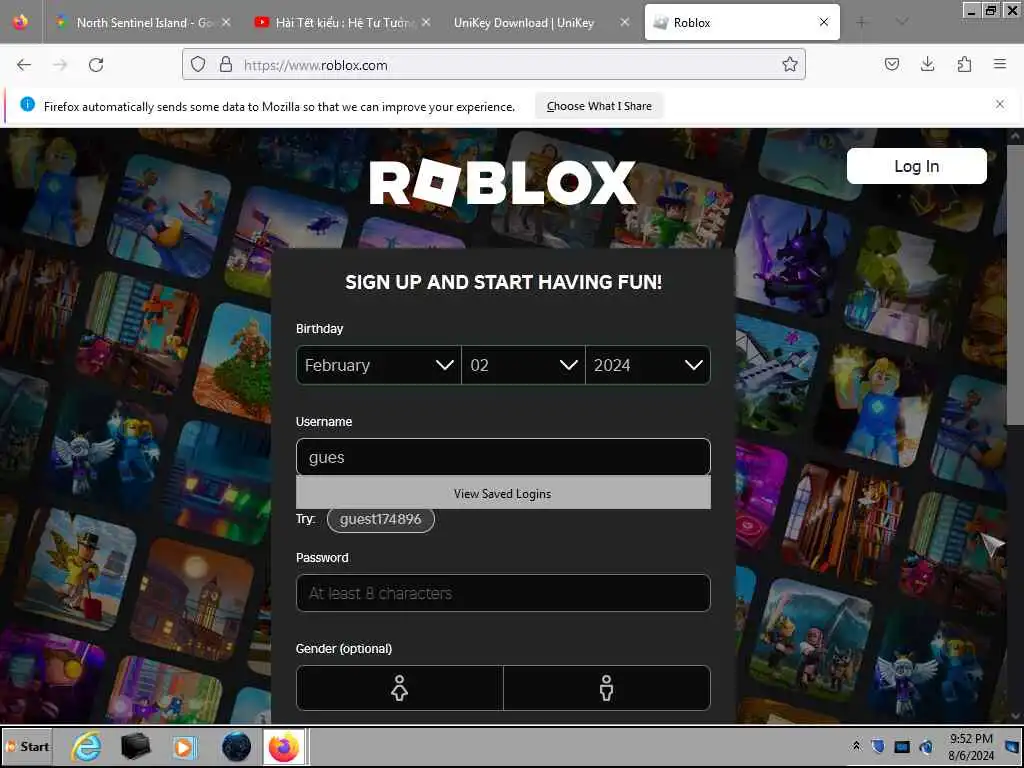The image size is (1024, 768).
Task: Go back with the browser back arrow
Action: [24, 65]
